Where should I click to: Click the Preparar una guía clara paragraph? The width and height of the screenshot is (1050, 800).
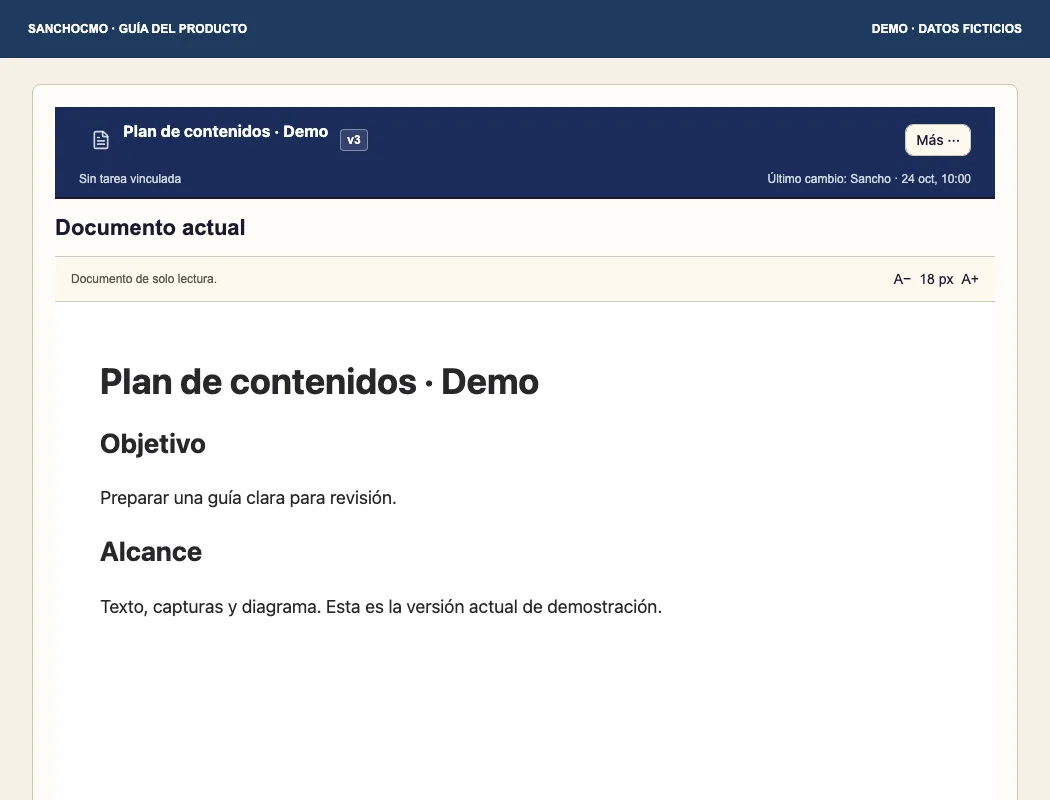[248, 498]
